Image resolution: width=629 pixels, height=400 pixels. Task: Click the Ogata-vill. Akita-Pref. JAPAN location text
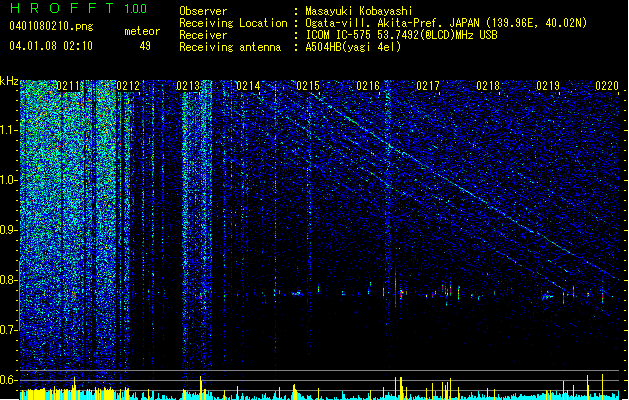click(x=446, y=23)
